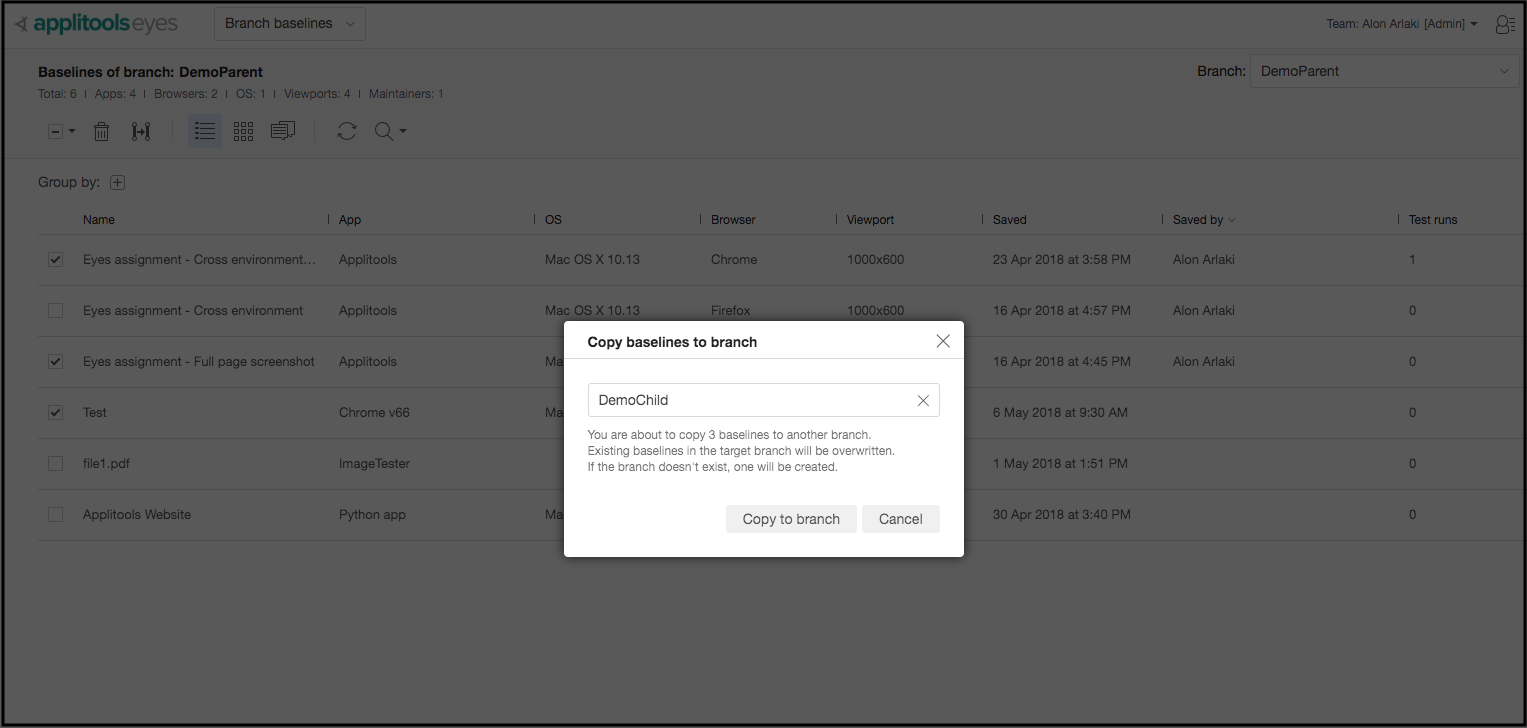Open the comments/annotations panel icon
The image size is (1527, 728).
[283, 130]
